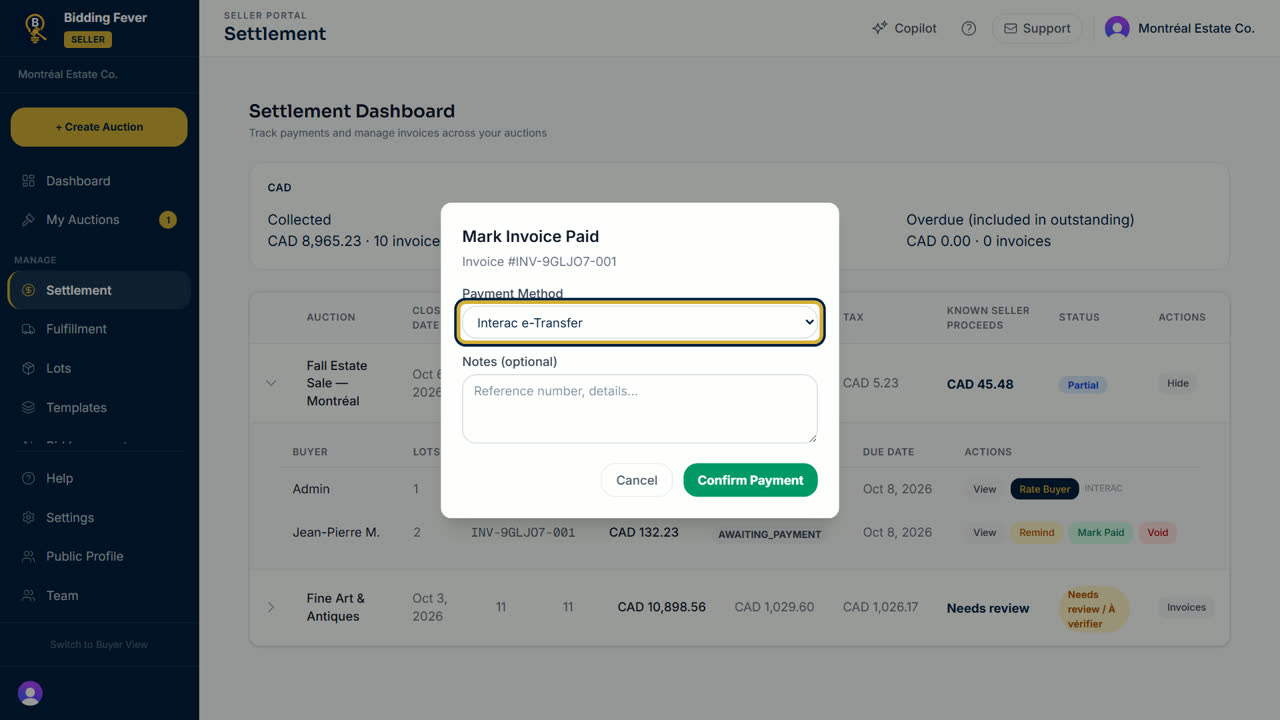Cancel the Mark Invoice Paid dialog

[x=637, y=480]
